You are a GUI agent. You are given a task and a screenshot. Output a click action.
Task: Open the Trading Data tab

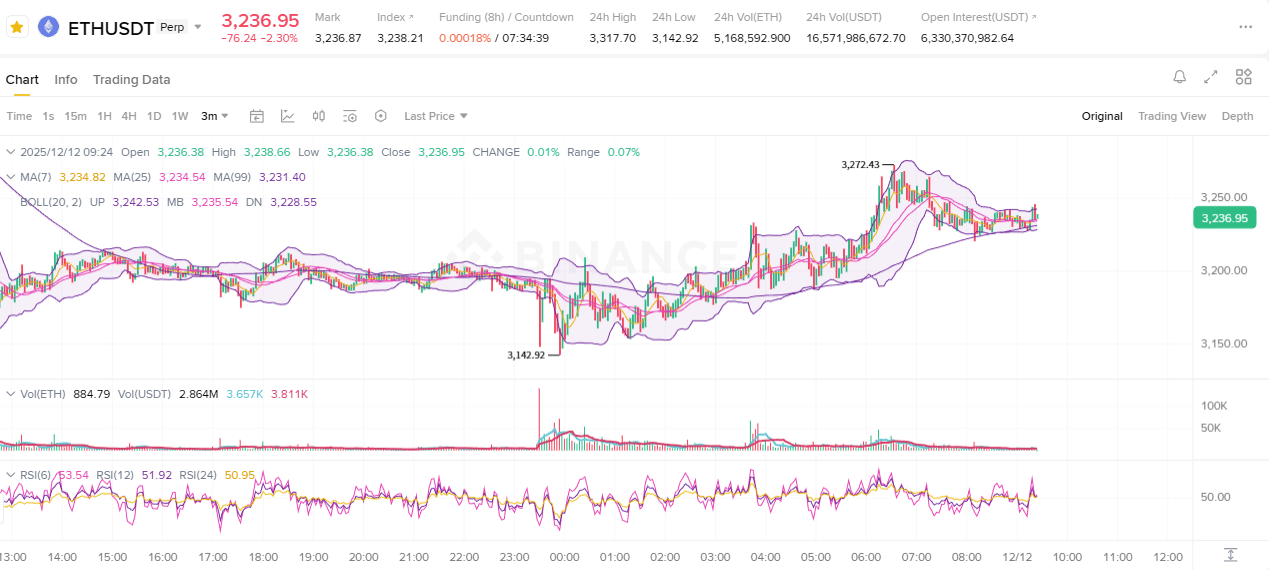tap(132, 79)
